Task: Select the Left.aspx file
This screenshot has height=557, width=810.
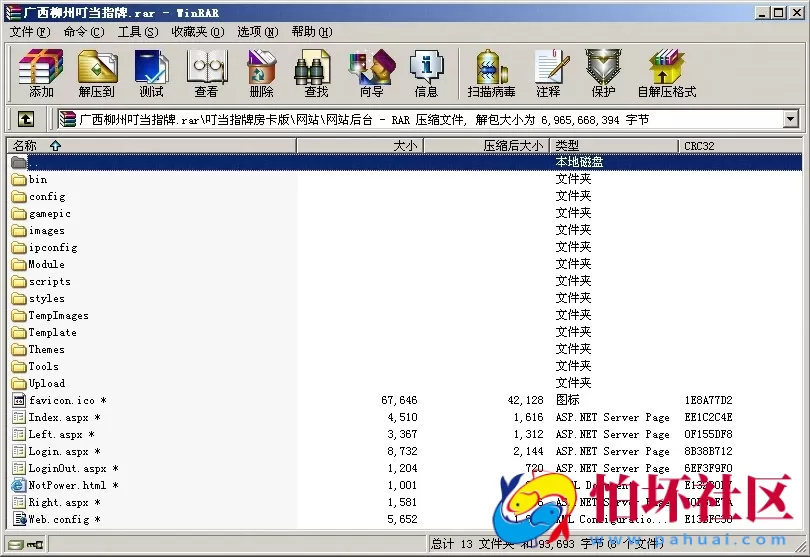Action: (x=55, y=434)
